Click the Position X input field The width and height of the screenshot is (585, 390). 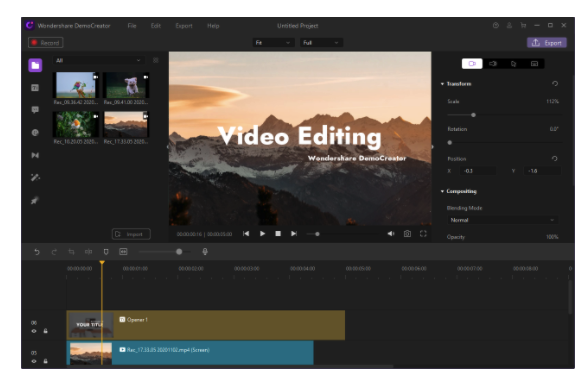click(479, 171)
